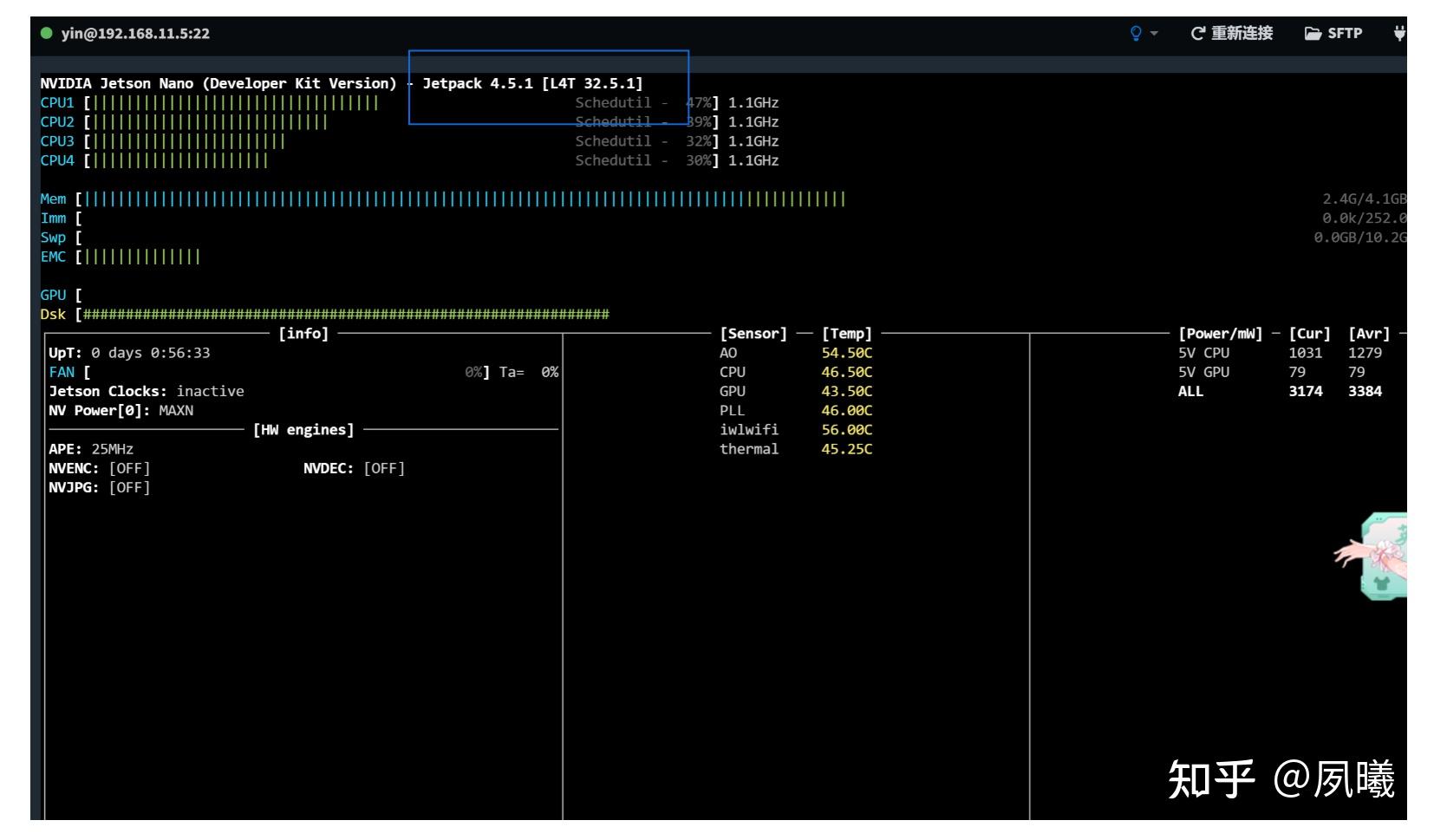1434x840 pixels.
Task: Click the [Power/mW] header
Action: tap(1221, 334)
